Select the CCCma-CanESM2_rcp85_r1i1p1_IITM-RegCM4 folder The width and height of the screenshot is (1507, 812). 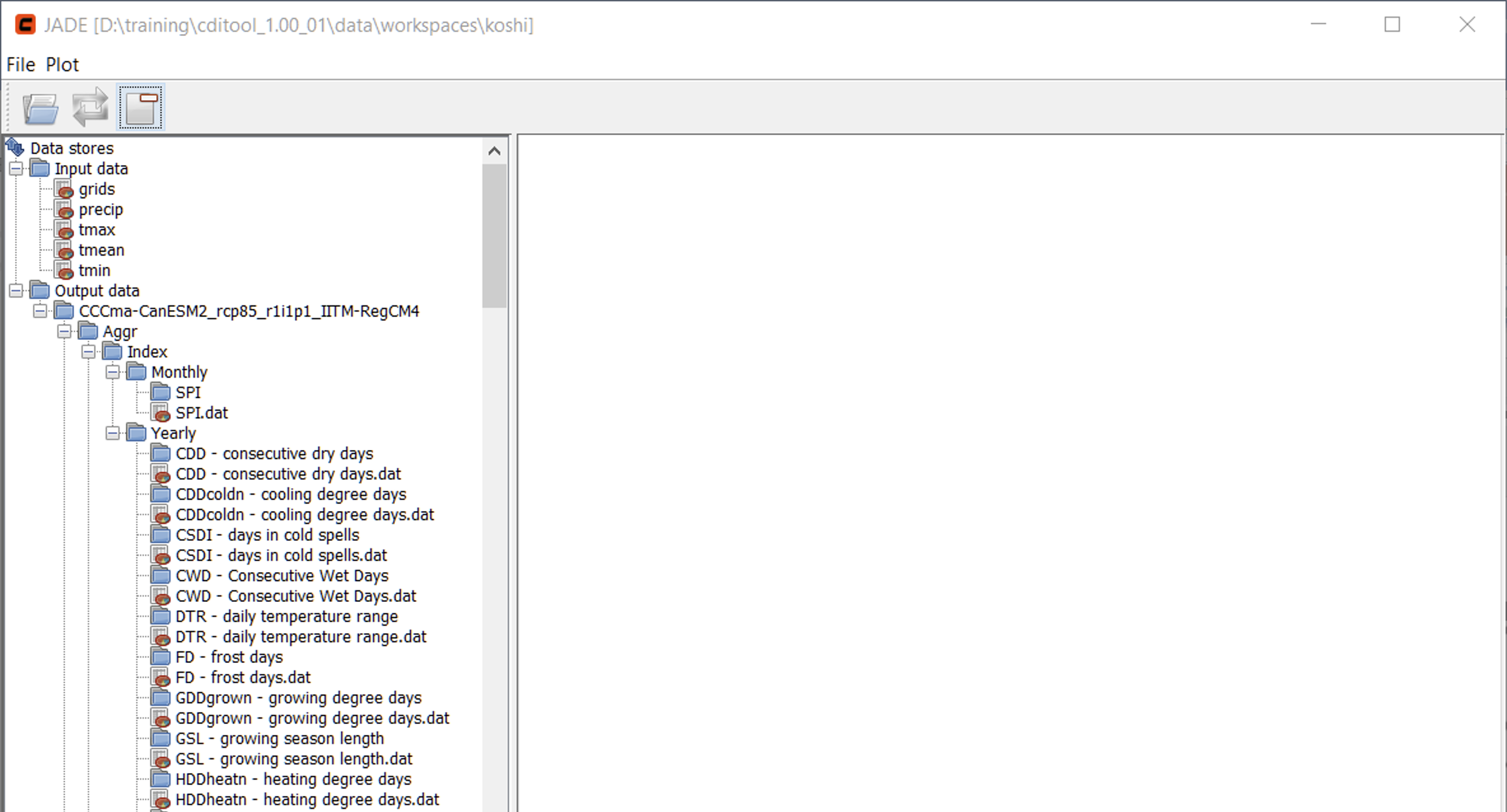coord(249,311)
